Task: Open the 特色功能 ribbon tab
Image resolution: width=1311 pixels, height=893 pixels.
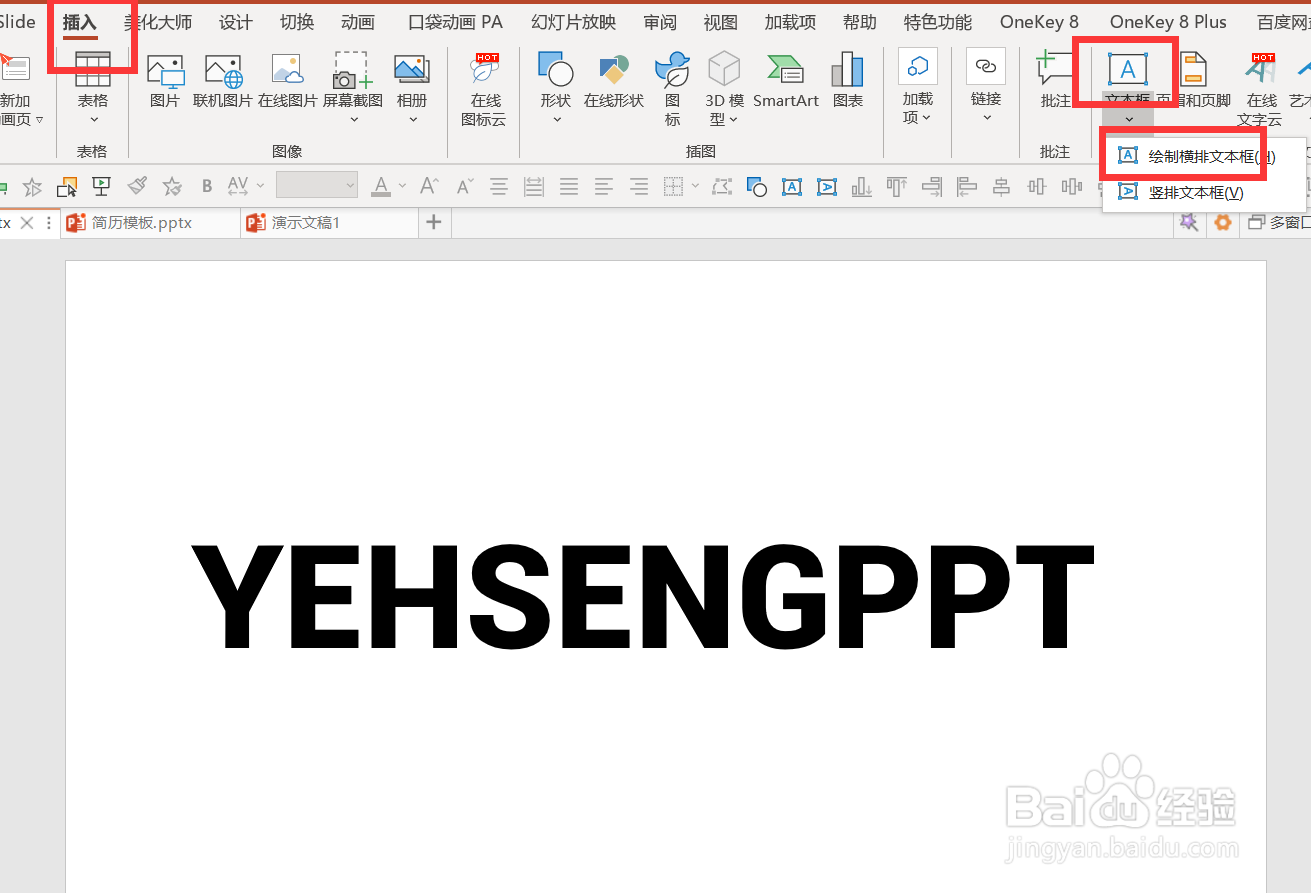Action: [938, 22]
